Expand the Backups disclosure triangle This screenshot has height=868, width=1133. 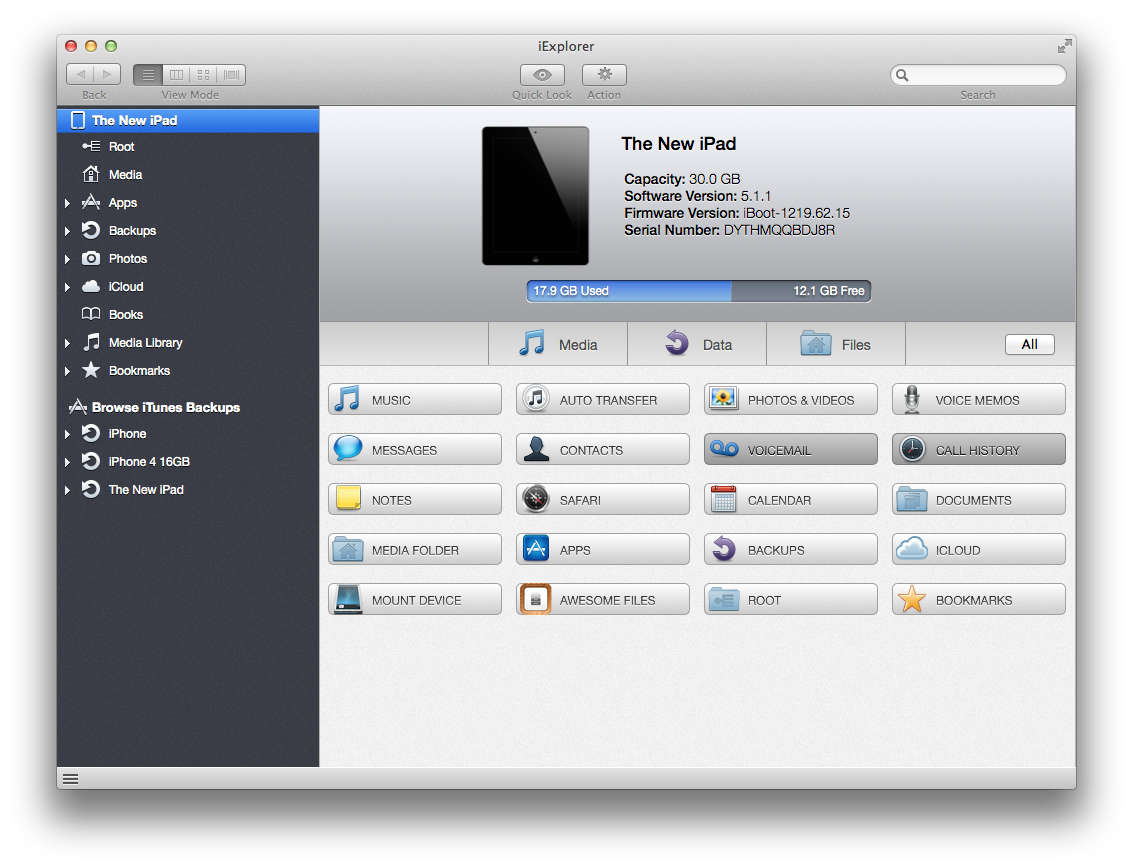pyautogui.click(x=67, y=231)
